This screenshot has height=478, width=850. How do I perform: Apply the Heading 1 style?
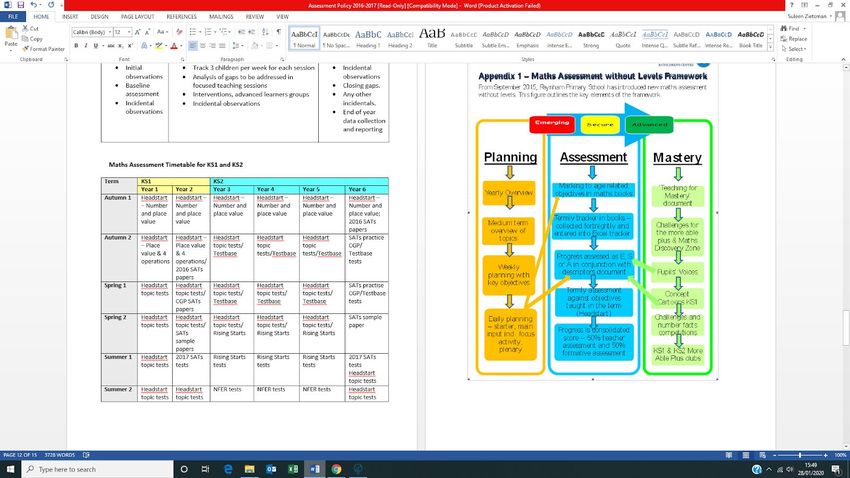(x=368, y=38)
